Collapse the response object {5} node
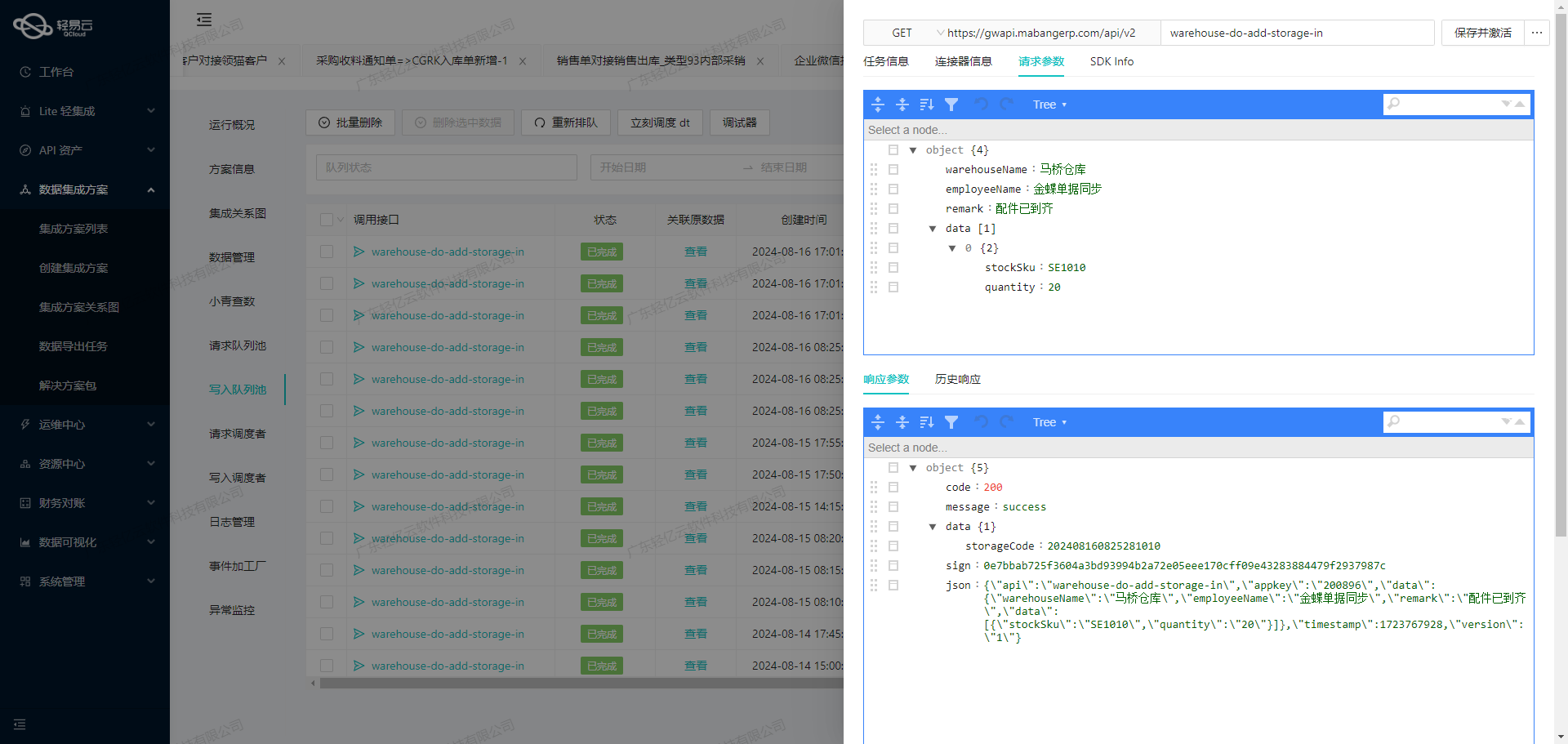This screenshot has width=1568, height=744. coord(913,468)
